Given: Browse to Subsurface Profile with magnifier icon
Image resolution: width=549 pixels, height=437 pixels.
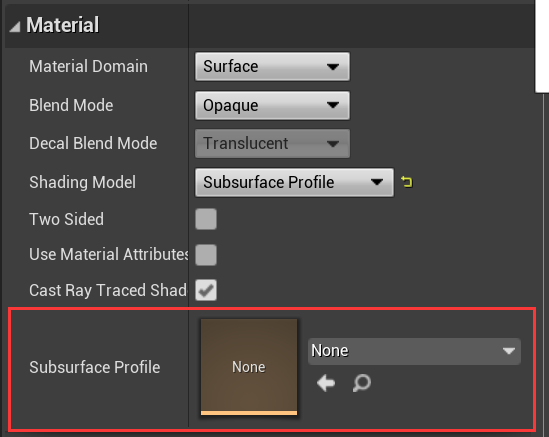Looking at the screenshot, I should [x=362, y=383].
